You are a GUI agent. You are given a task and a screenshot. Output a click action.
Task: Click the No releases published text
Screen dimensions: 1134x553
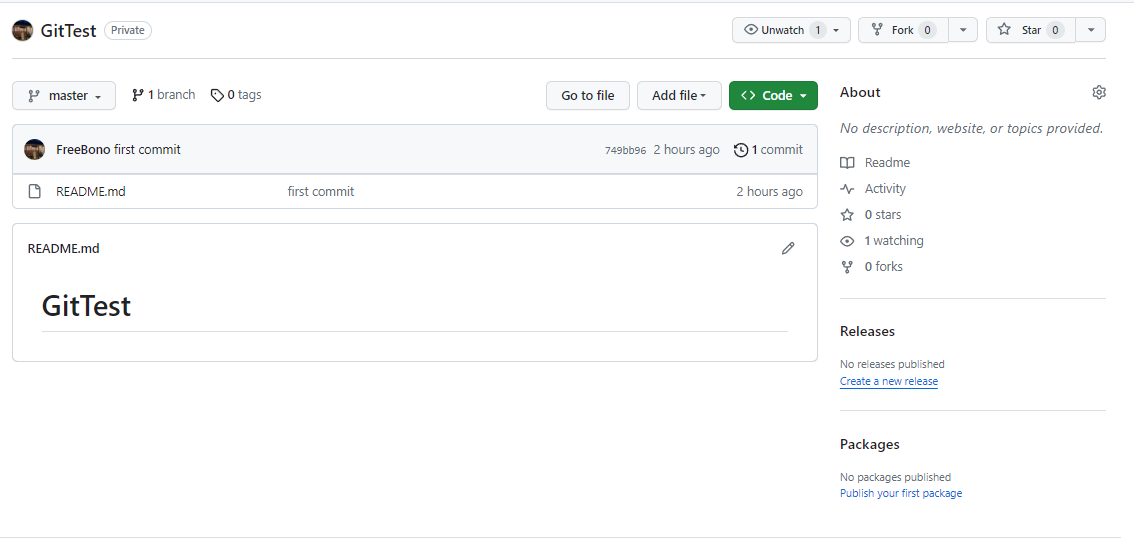(x=892, y=364)
